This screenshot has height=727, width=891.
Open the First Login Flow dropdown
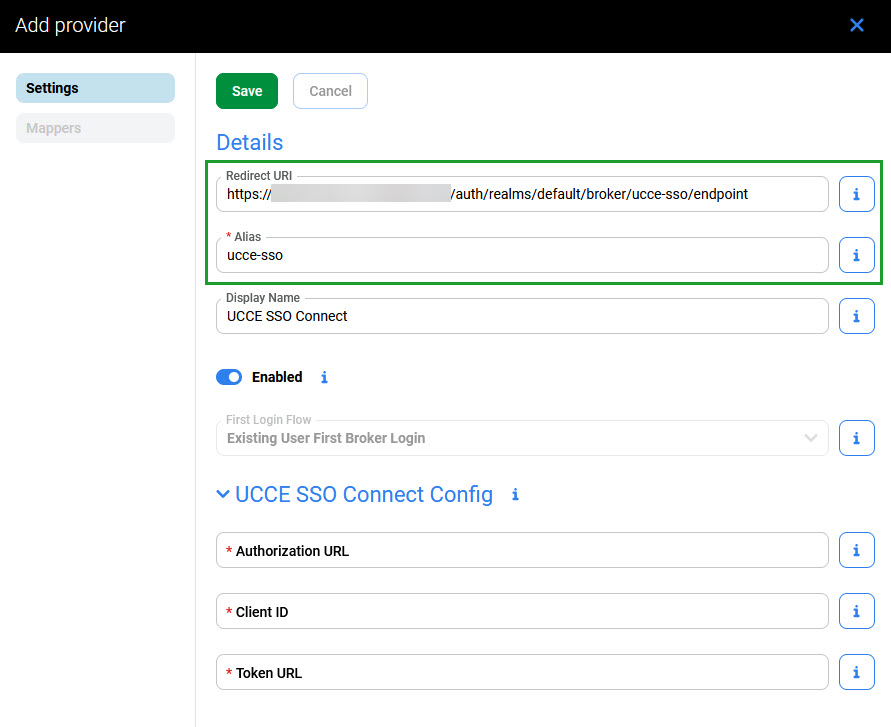(522, 438)
